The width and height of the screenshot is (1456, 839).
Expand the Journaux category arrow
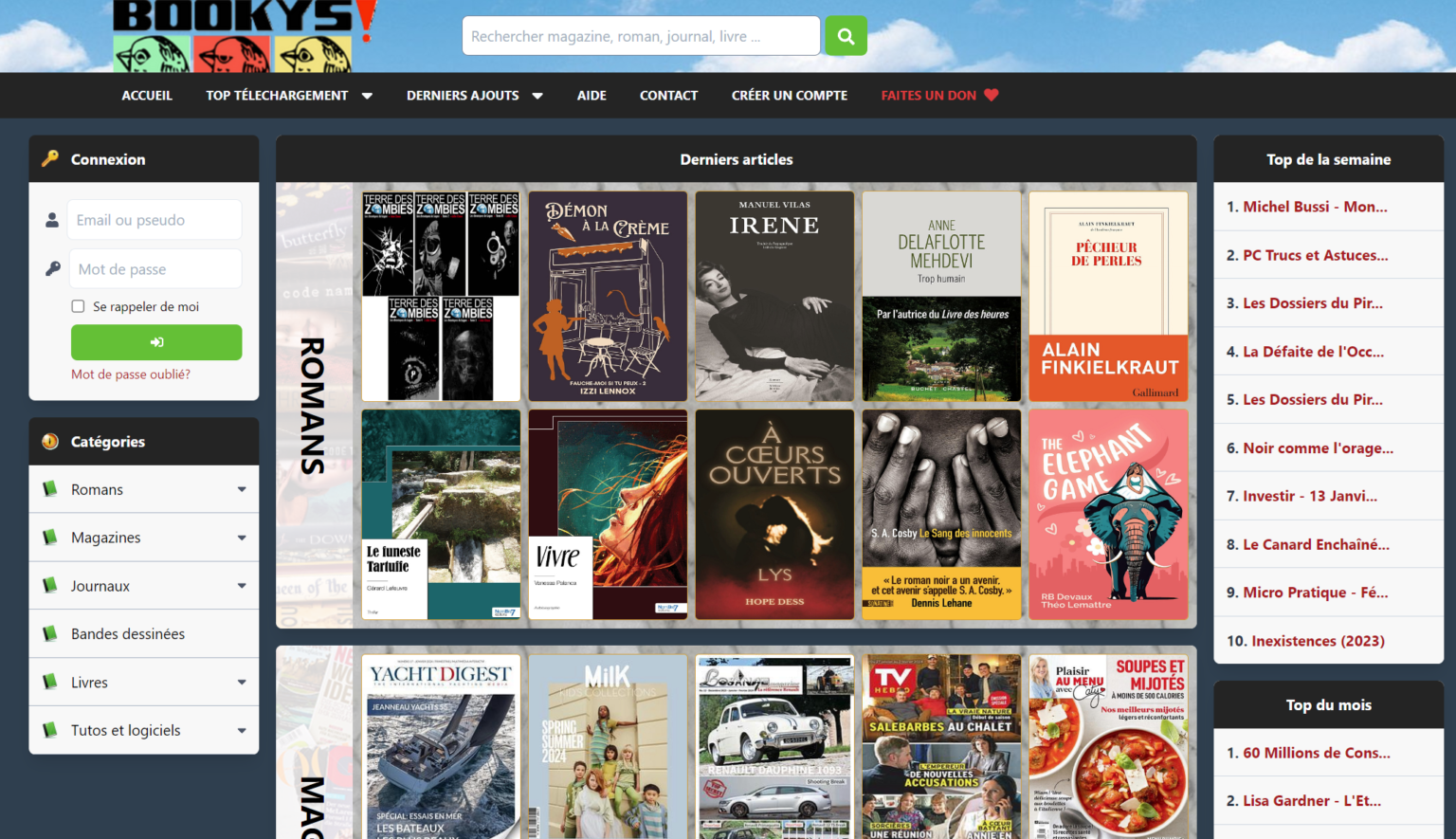point(242,586)
